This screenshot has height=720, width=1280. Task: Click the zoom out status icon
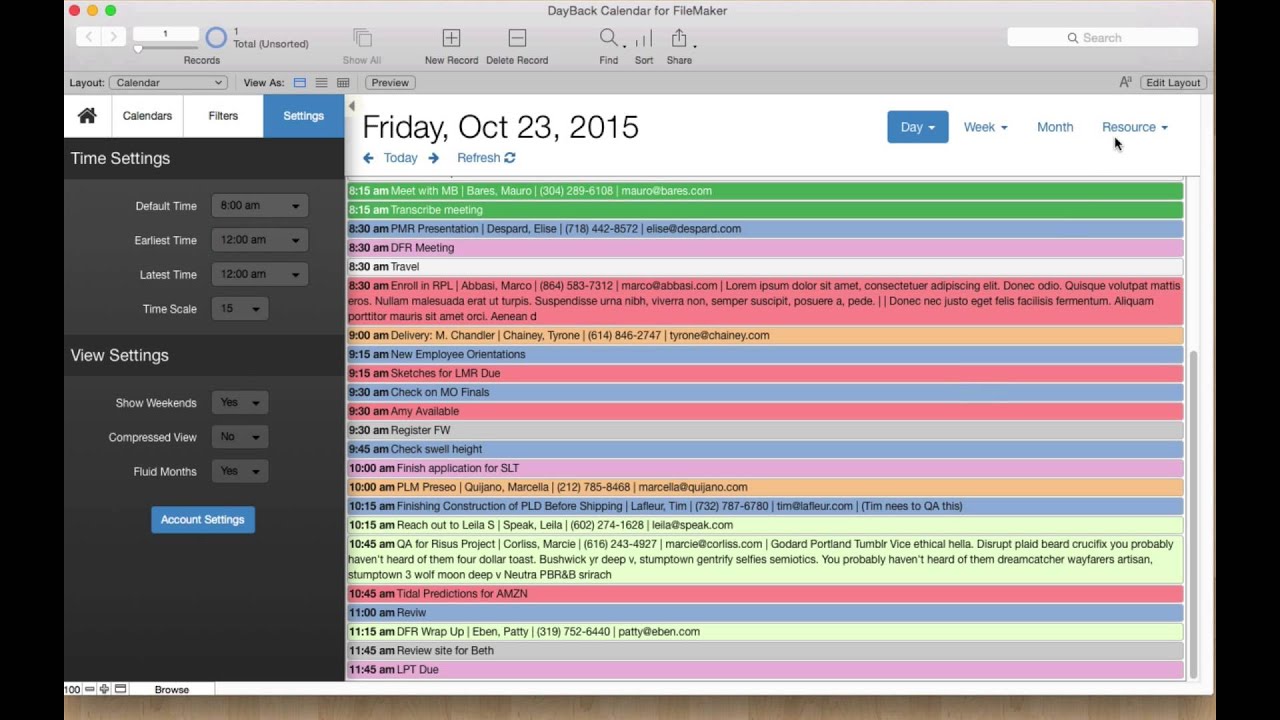pyautogui.click(x=89, y=689)
